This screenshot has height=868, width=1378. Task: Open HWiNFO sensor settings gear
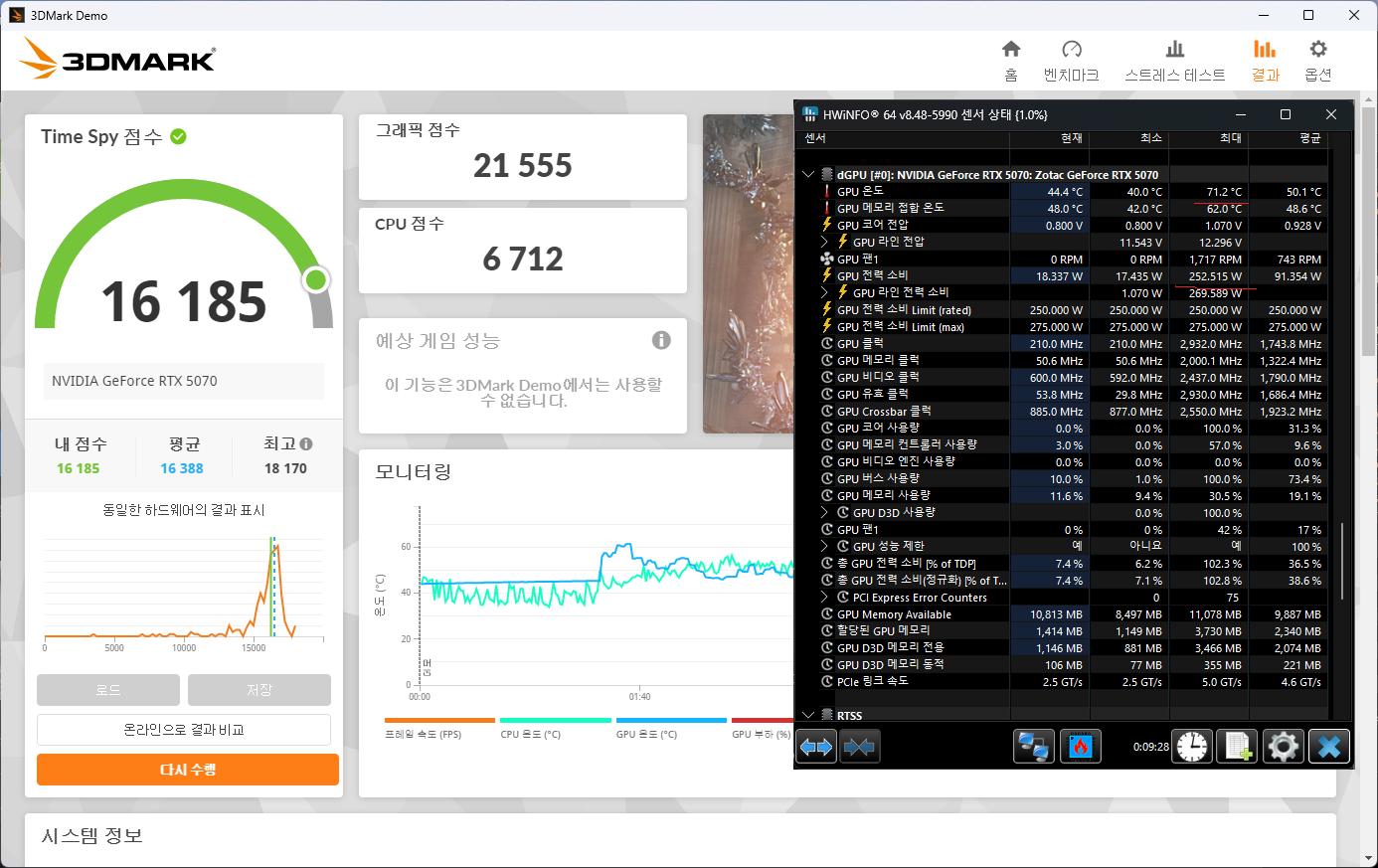(1283, 746)
